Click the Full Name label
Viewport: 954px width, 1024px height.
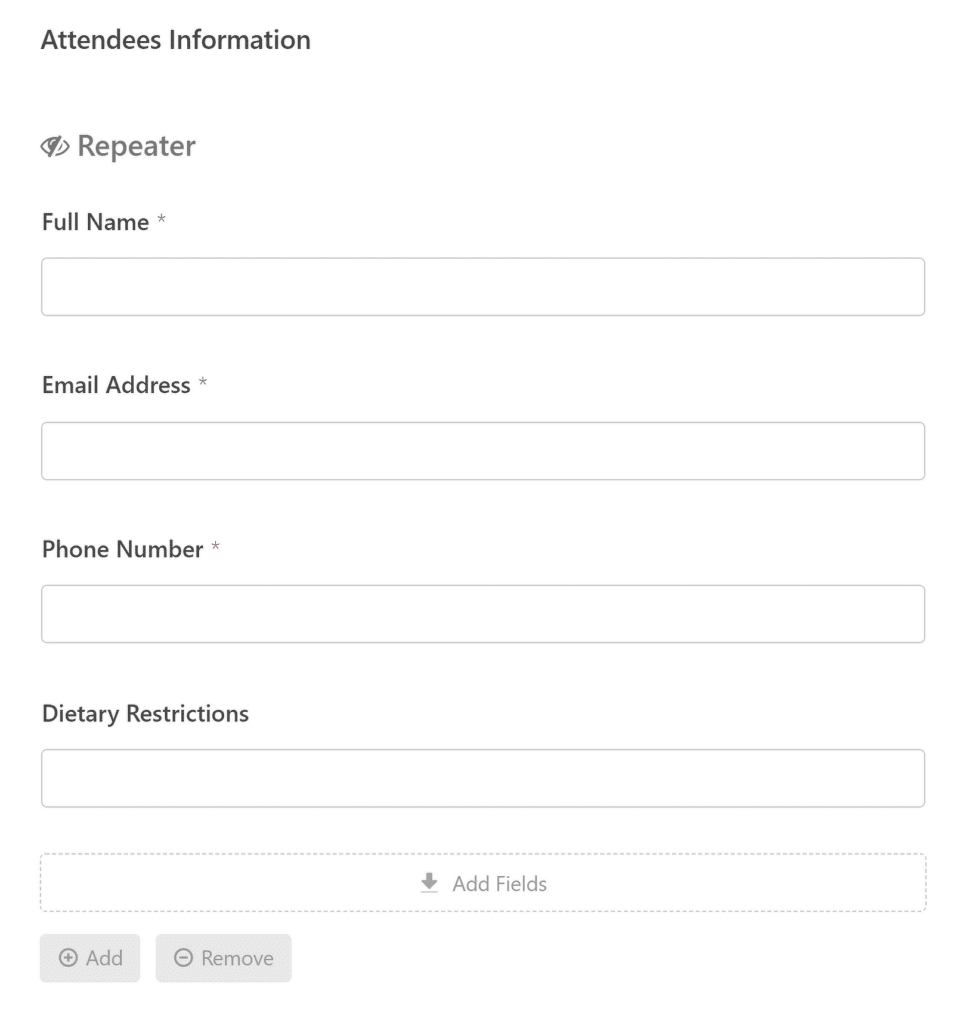tap(95, 222)
